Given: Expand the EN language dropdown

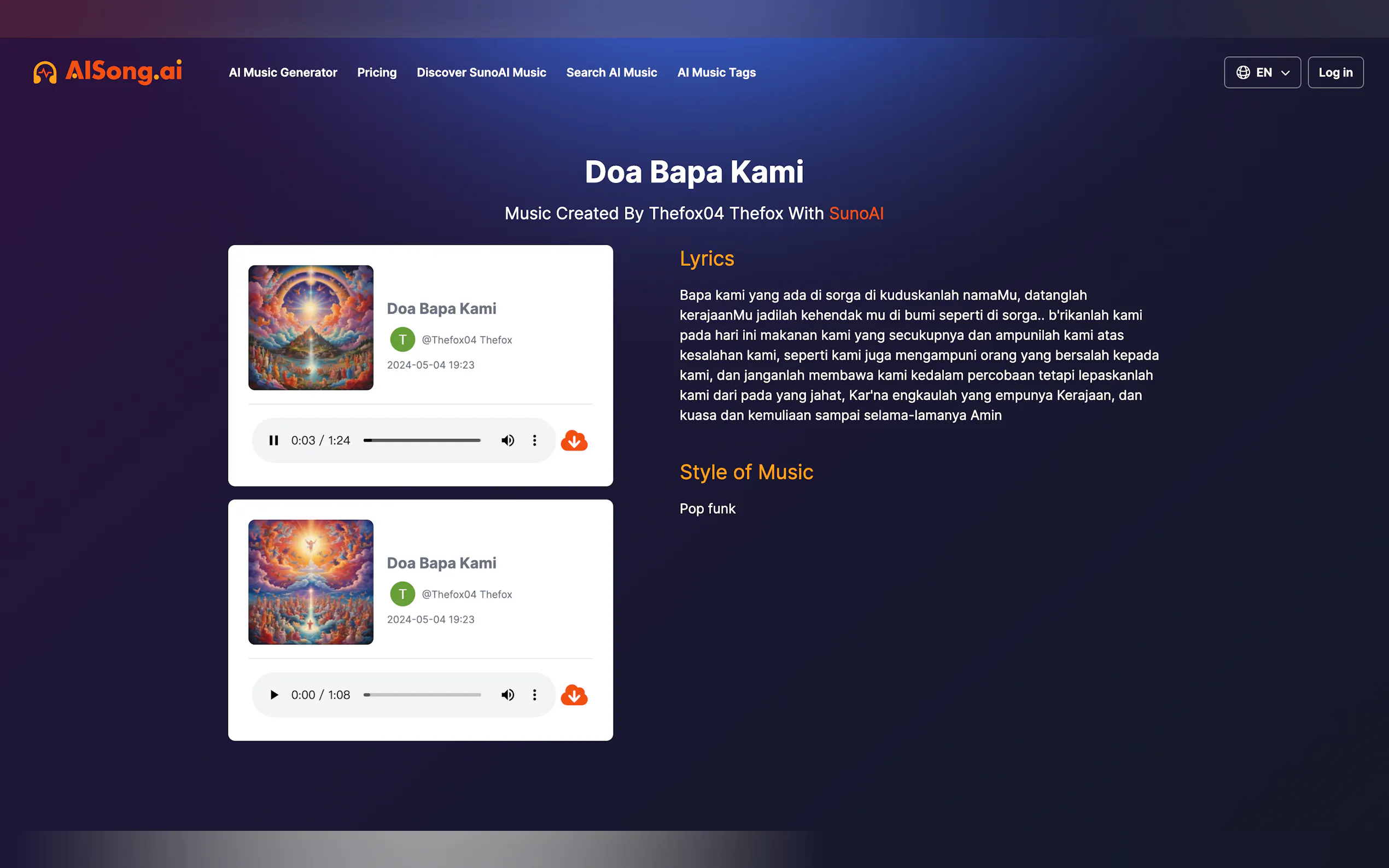Looking at the screenshot, I should tap(1285, 73).
